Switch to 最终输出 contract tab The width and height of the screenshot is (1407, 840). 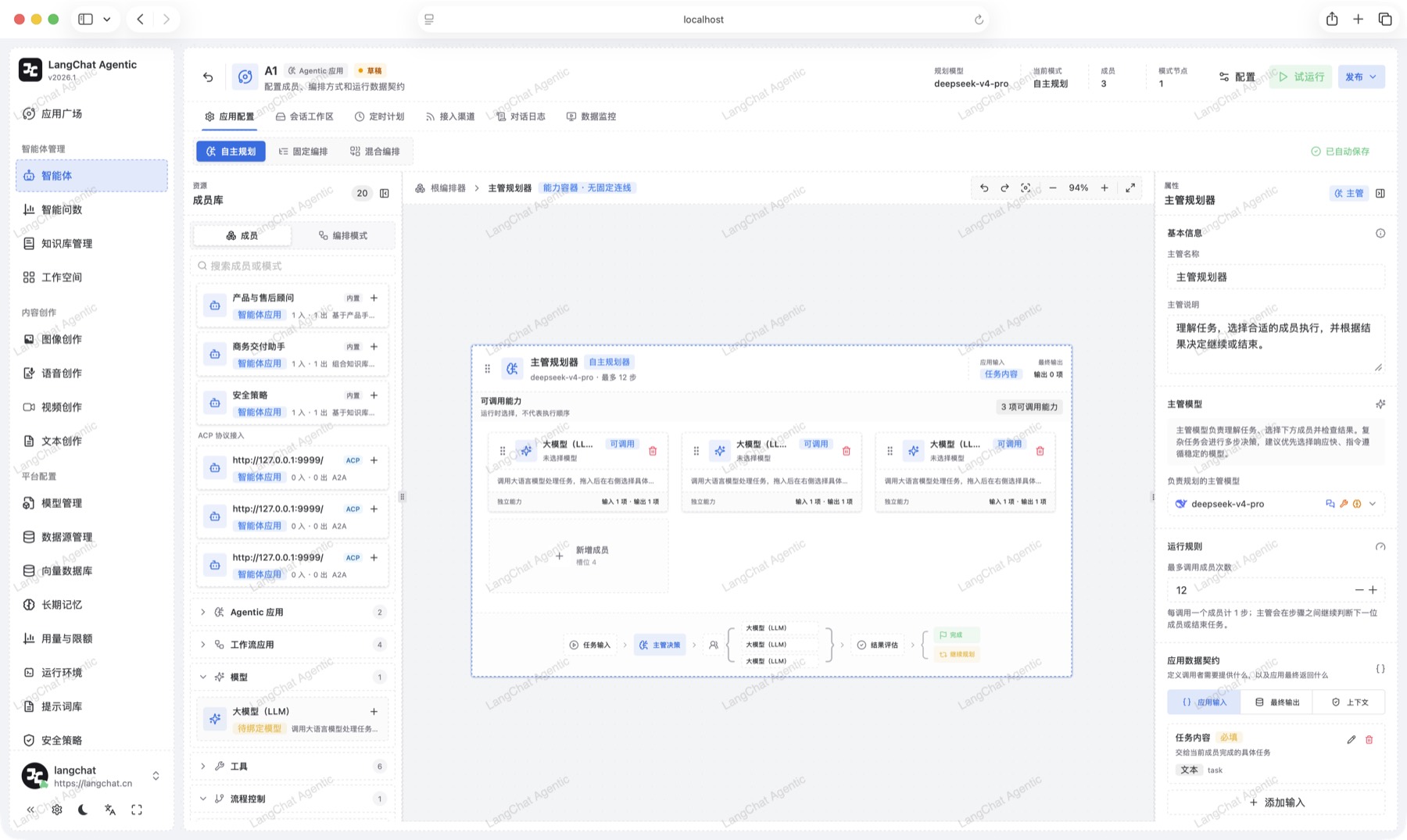click(x=1277, y=702)
